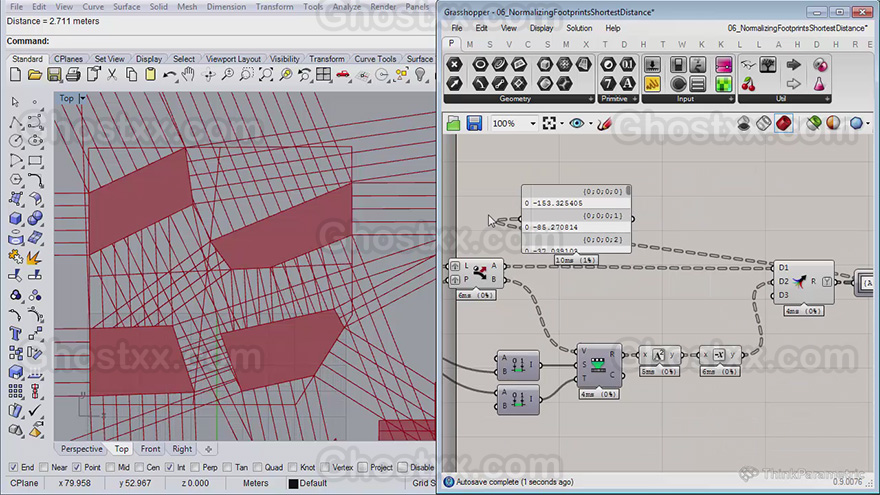Image resolution: width=880 pixels, height=495 pixels.
Task: Select the Polyline tool in sidebar
Action: (x=16, y=121)
